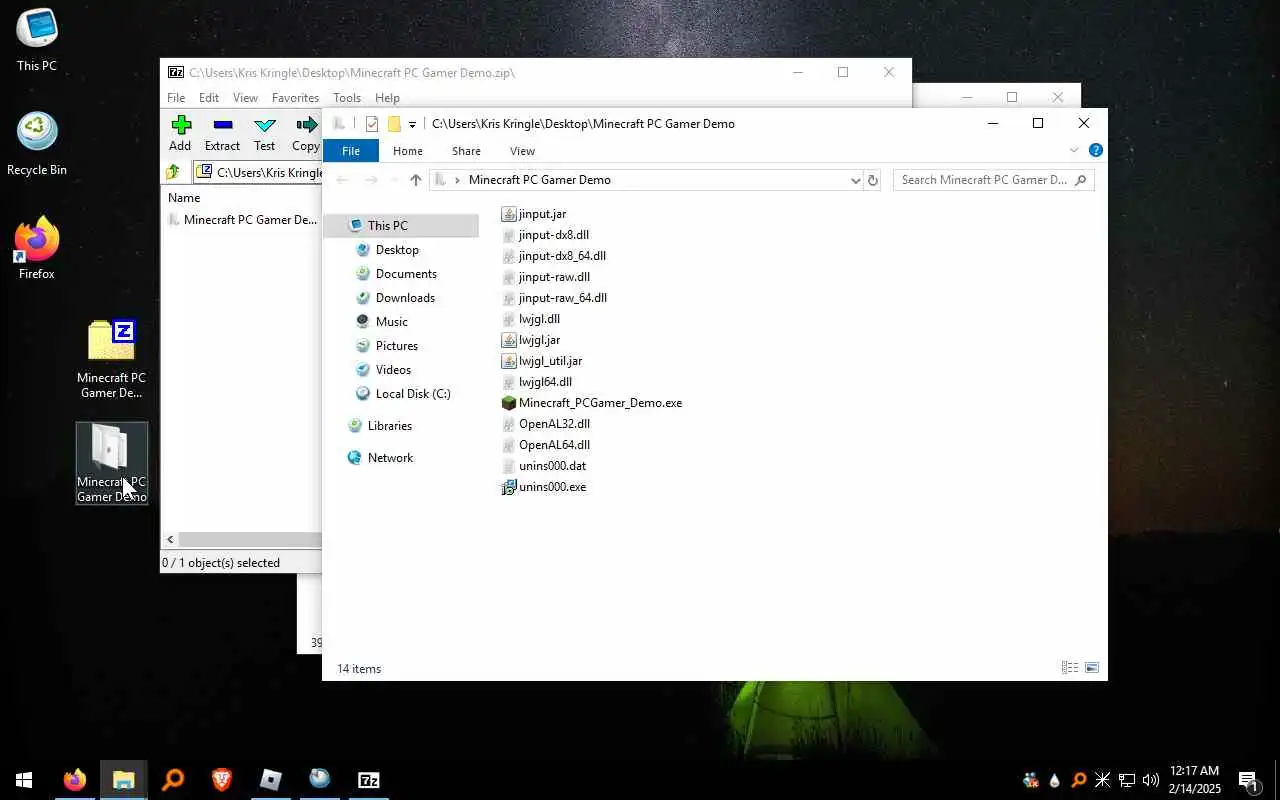Click the breadcrumb chevron before Minecraft PC Gamer Demo
The image size is (1280, 800).
click(x=457, y=180)
